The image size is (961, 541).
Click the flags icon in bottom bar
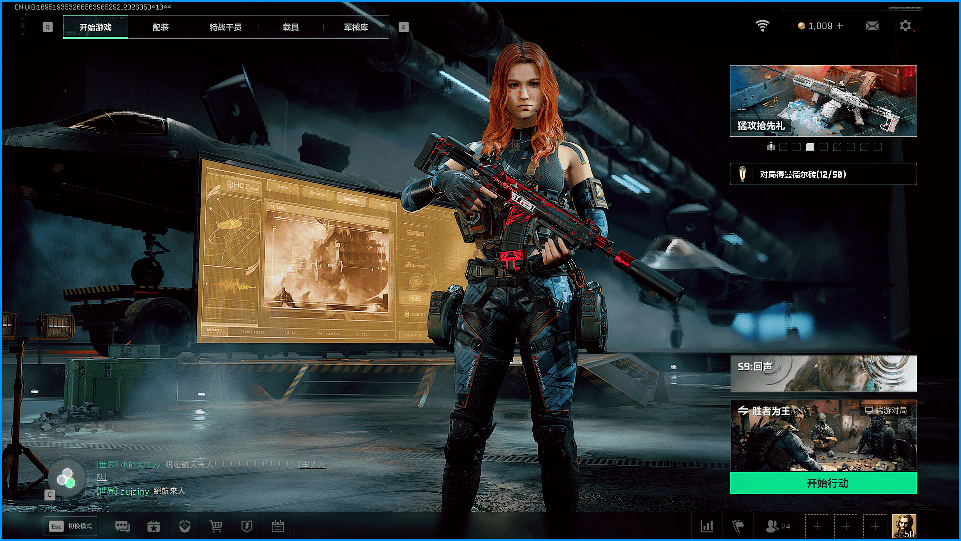click(x=738, y=526)
